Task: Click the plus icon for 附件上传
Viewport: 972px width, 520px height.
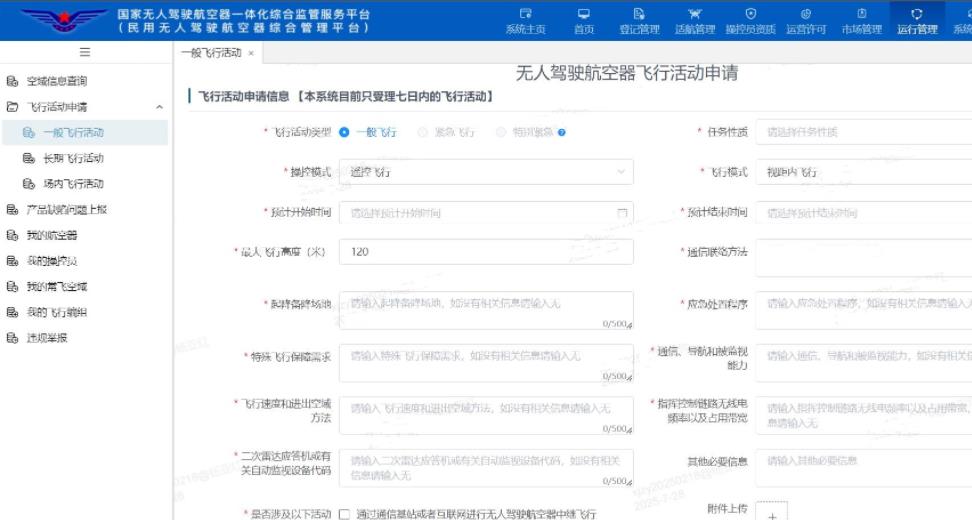Action: (x=770, y=513)
